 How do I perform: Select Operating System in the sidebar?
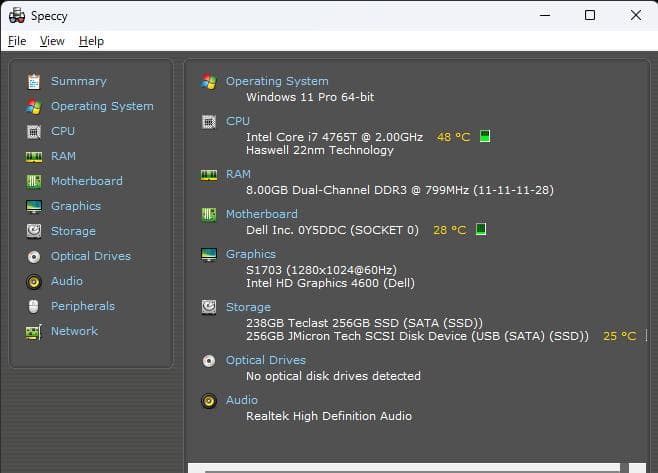(102, 106)
